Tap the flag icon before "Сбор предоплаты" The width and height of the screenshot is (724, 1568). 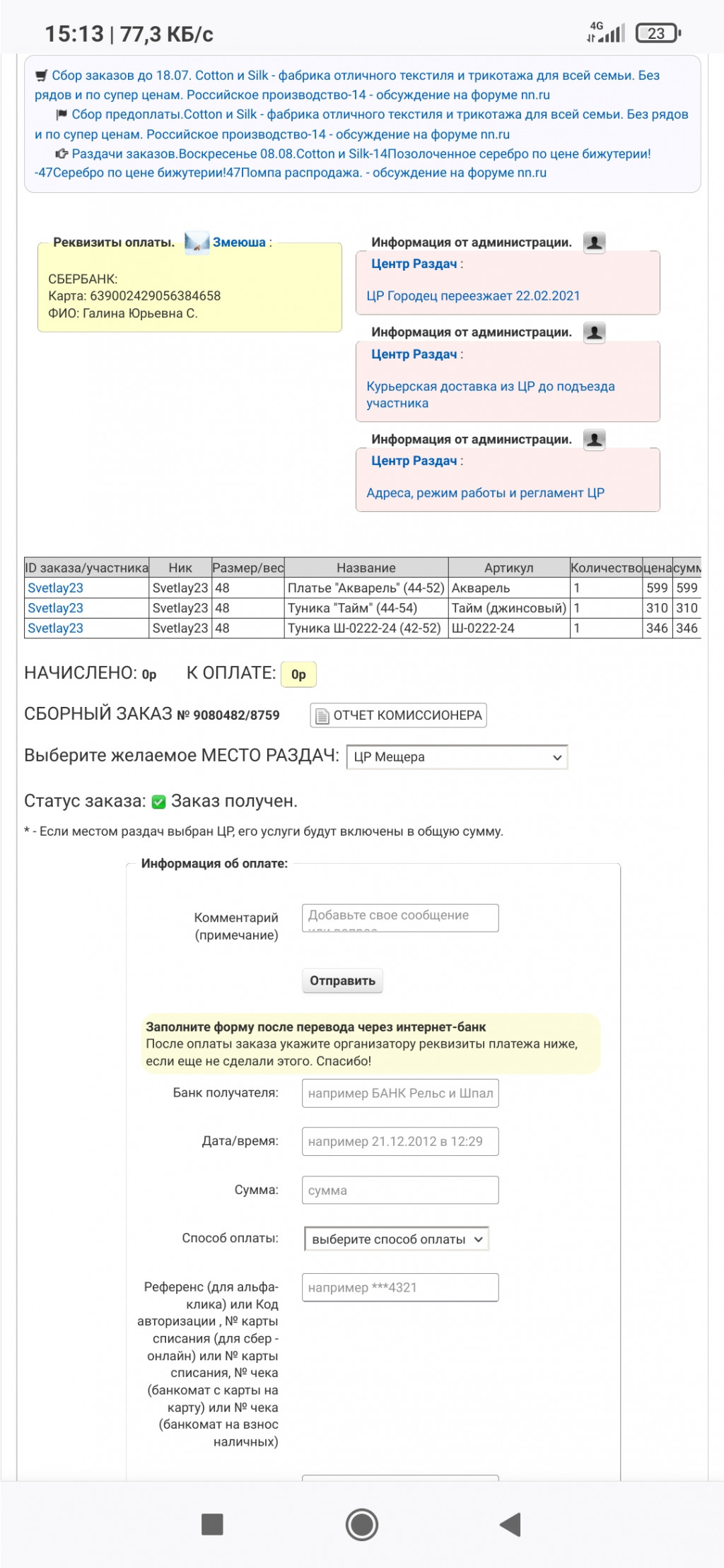pos(62,115)
